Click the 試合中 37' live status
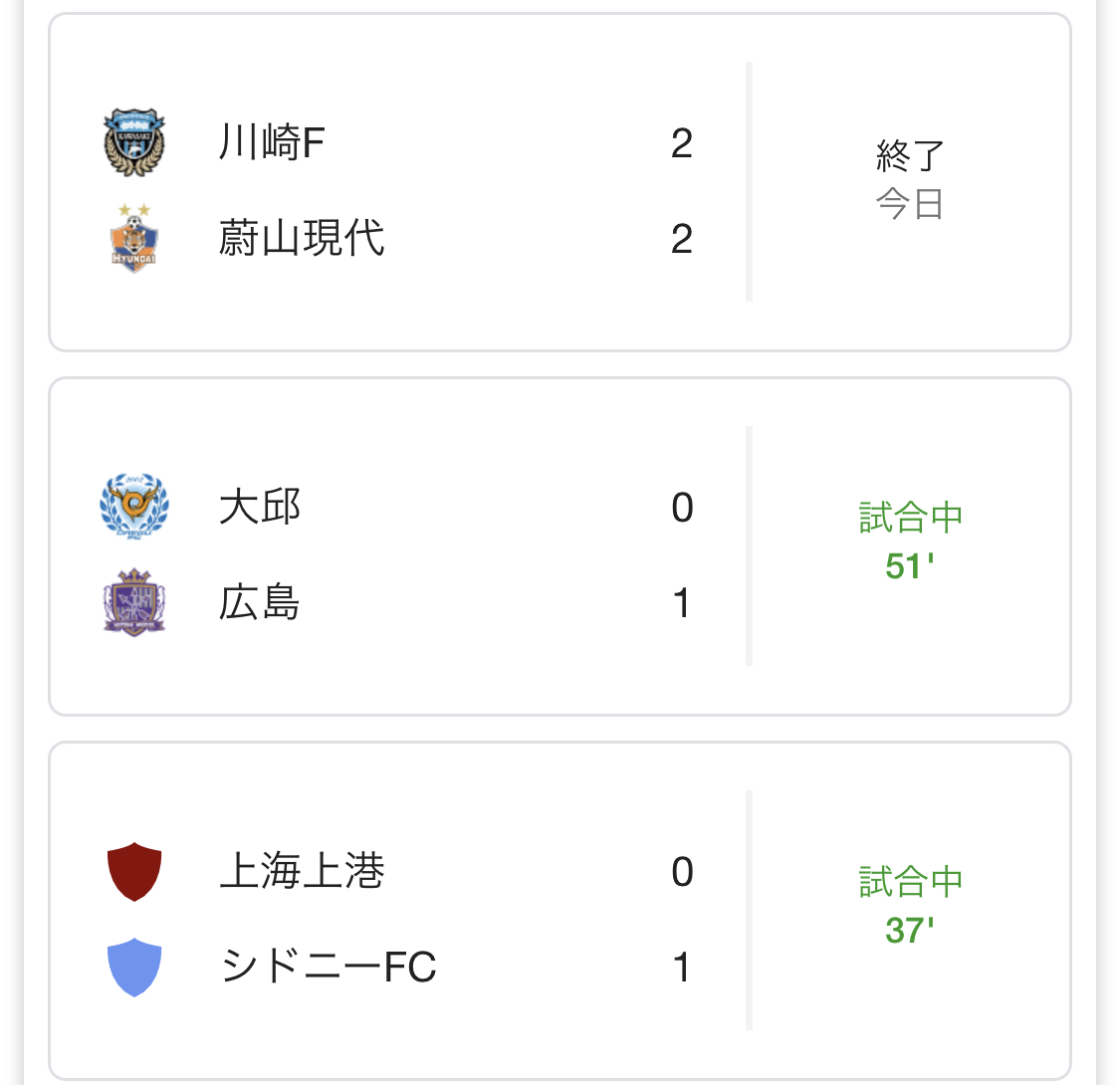Image resolution: width=1120 pixels, height=1085 pixels. click(x=910, y=905)
